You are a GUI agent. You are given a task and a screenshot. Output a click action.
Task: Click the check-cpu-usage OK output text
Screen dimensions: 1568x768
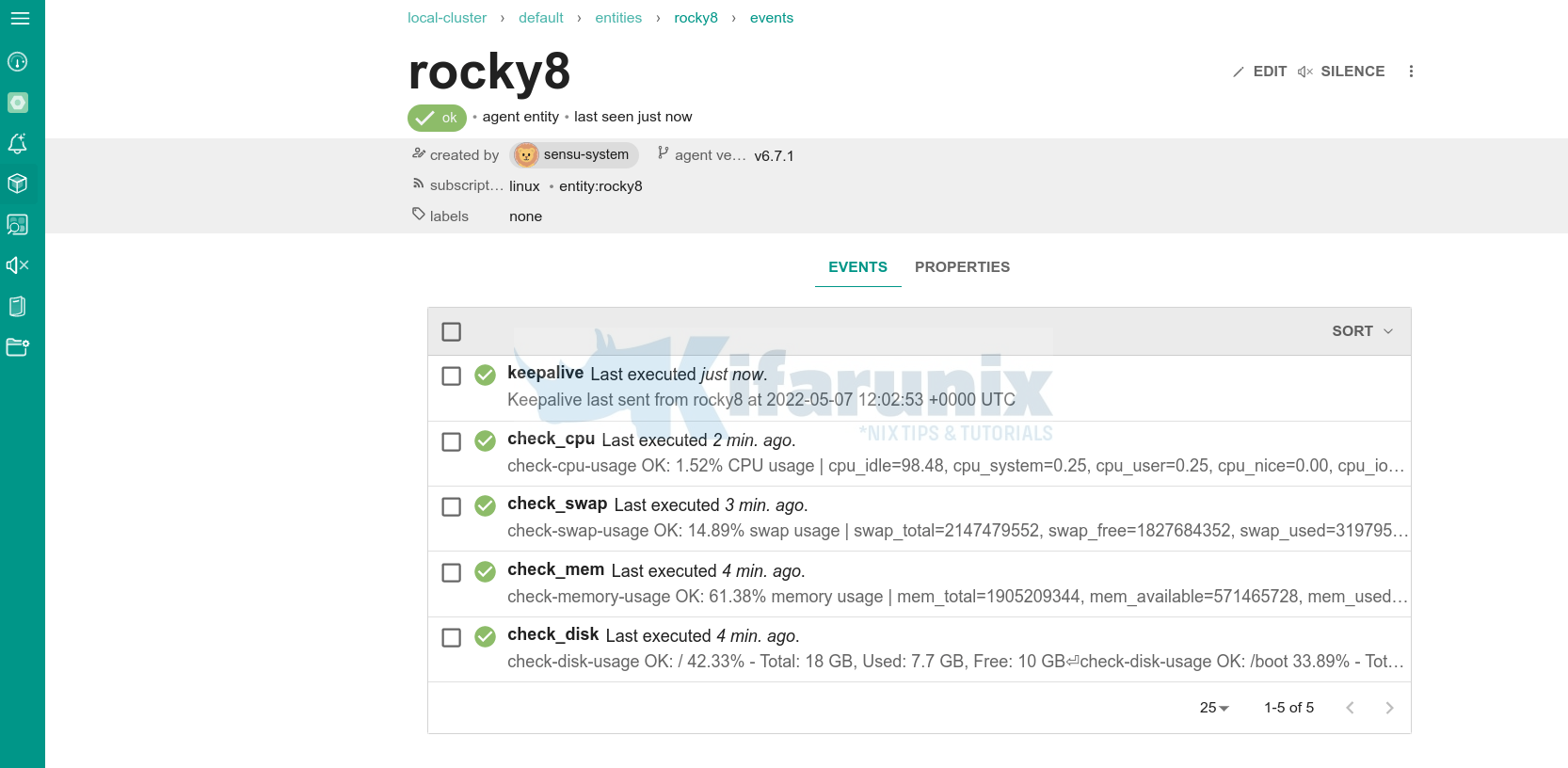coord(955,466)
